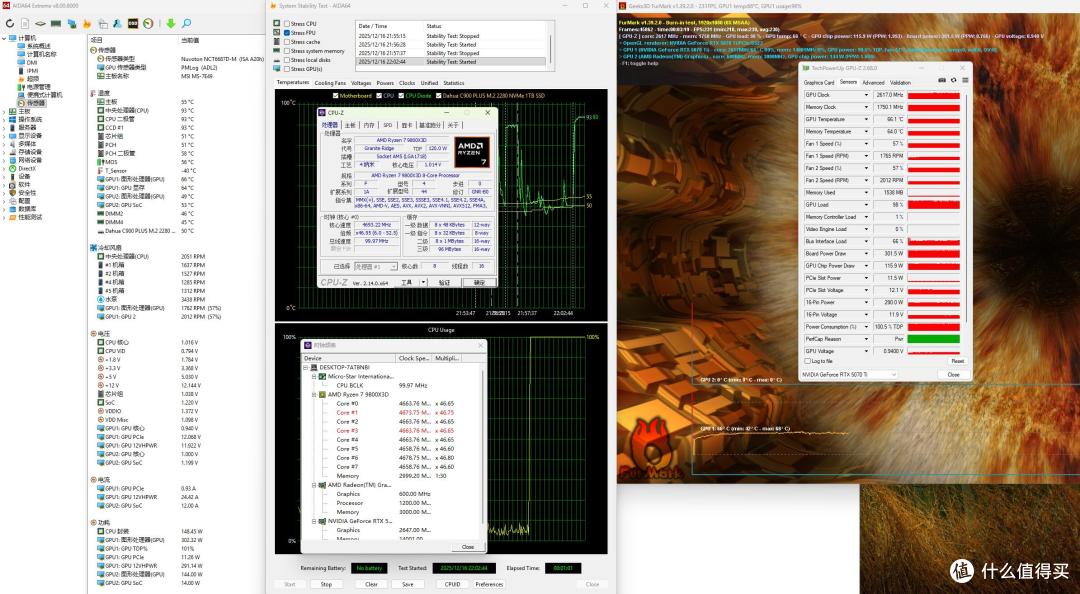Click the magnifier search icon in AIDA64
Viewport: 1080px width, 594px height.
(186, 23)
